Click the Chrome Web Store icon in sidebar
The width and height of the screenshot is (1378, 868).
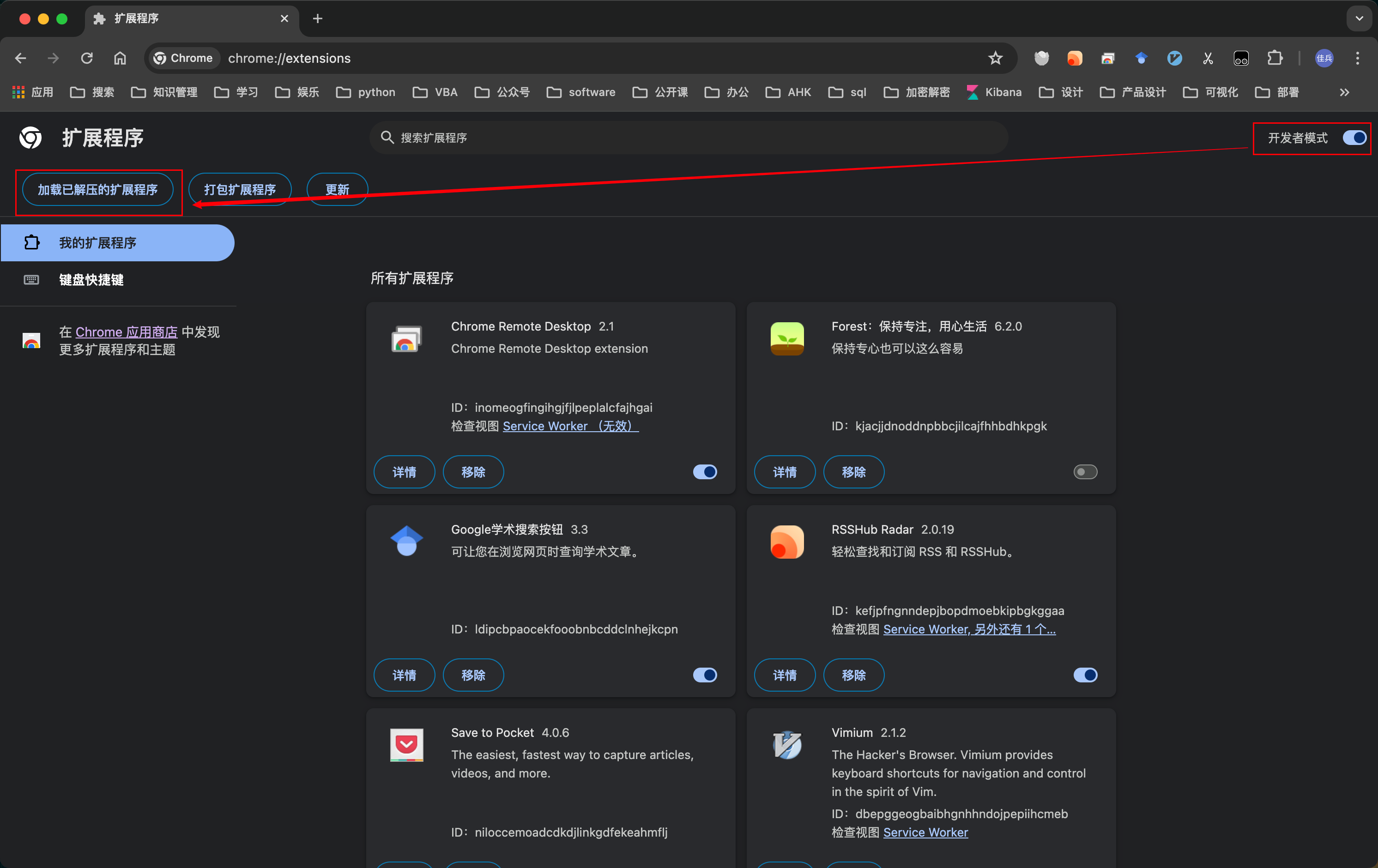tap(31, 340)
